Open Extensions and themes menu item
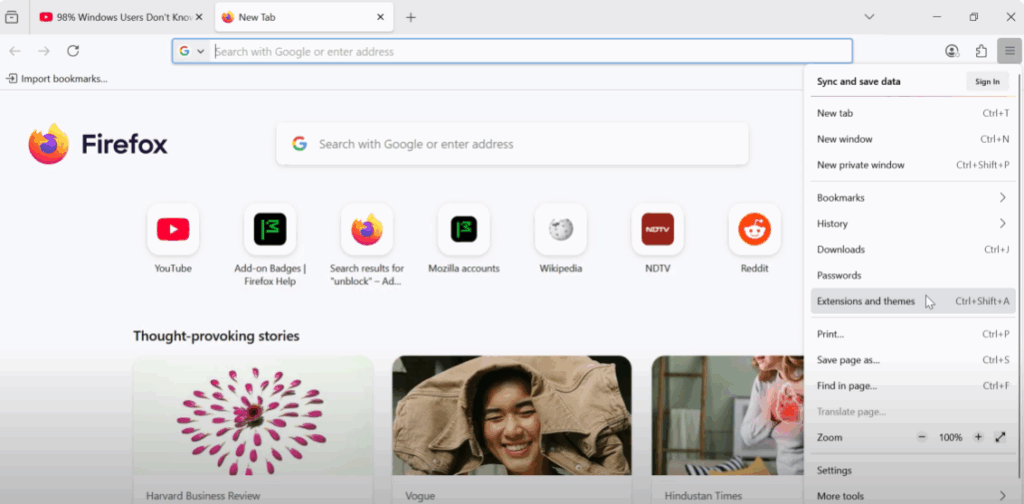Screen dimensions: 1024x504 click(x=913, y=301)
